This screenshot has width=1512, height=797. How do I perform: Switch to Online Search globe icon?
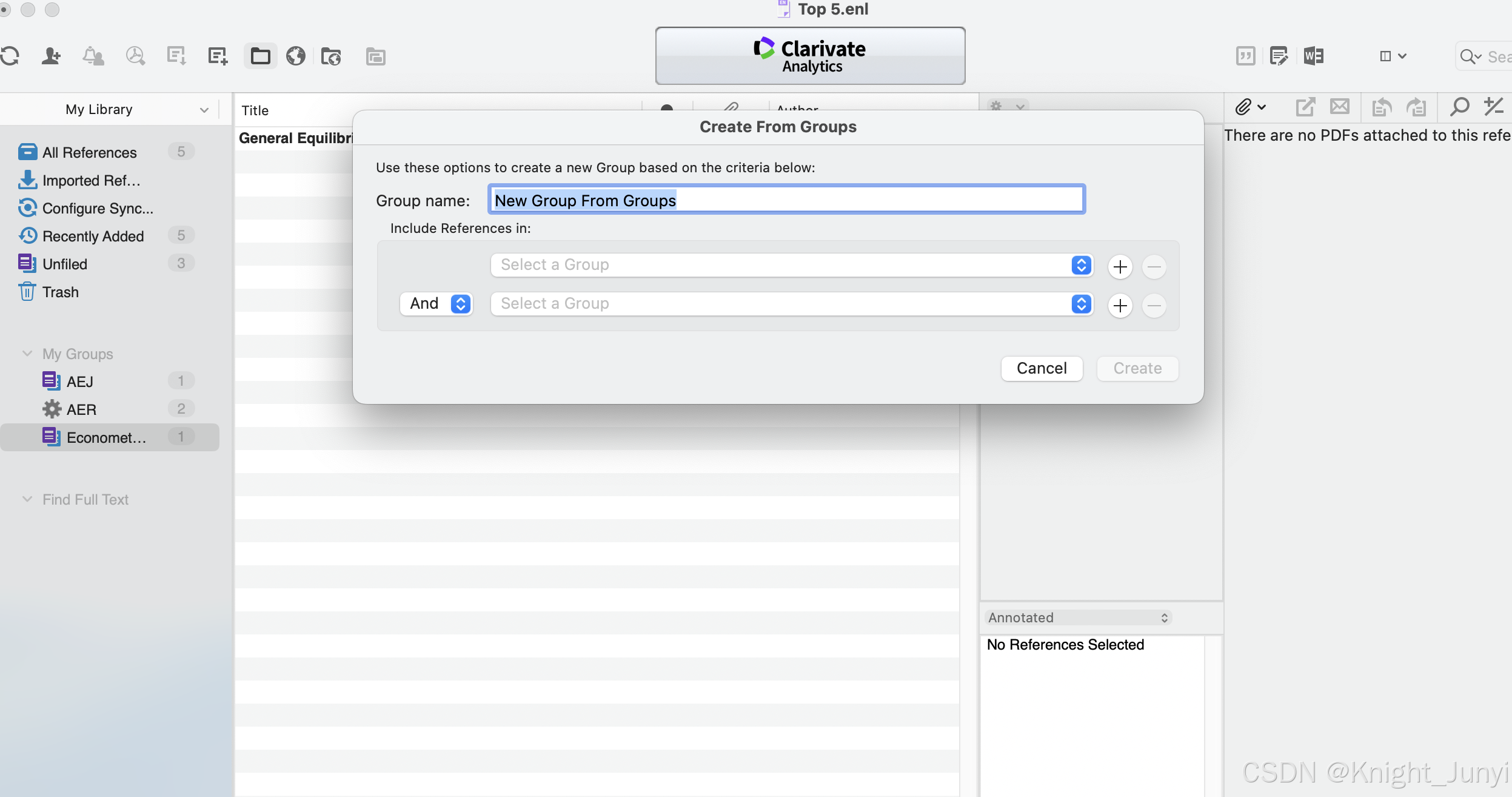point(296,56)
